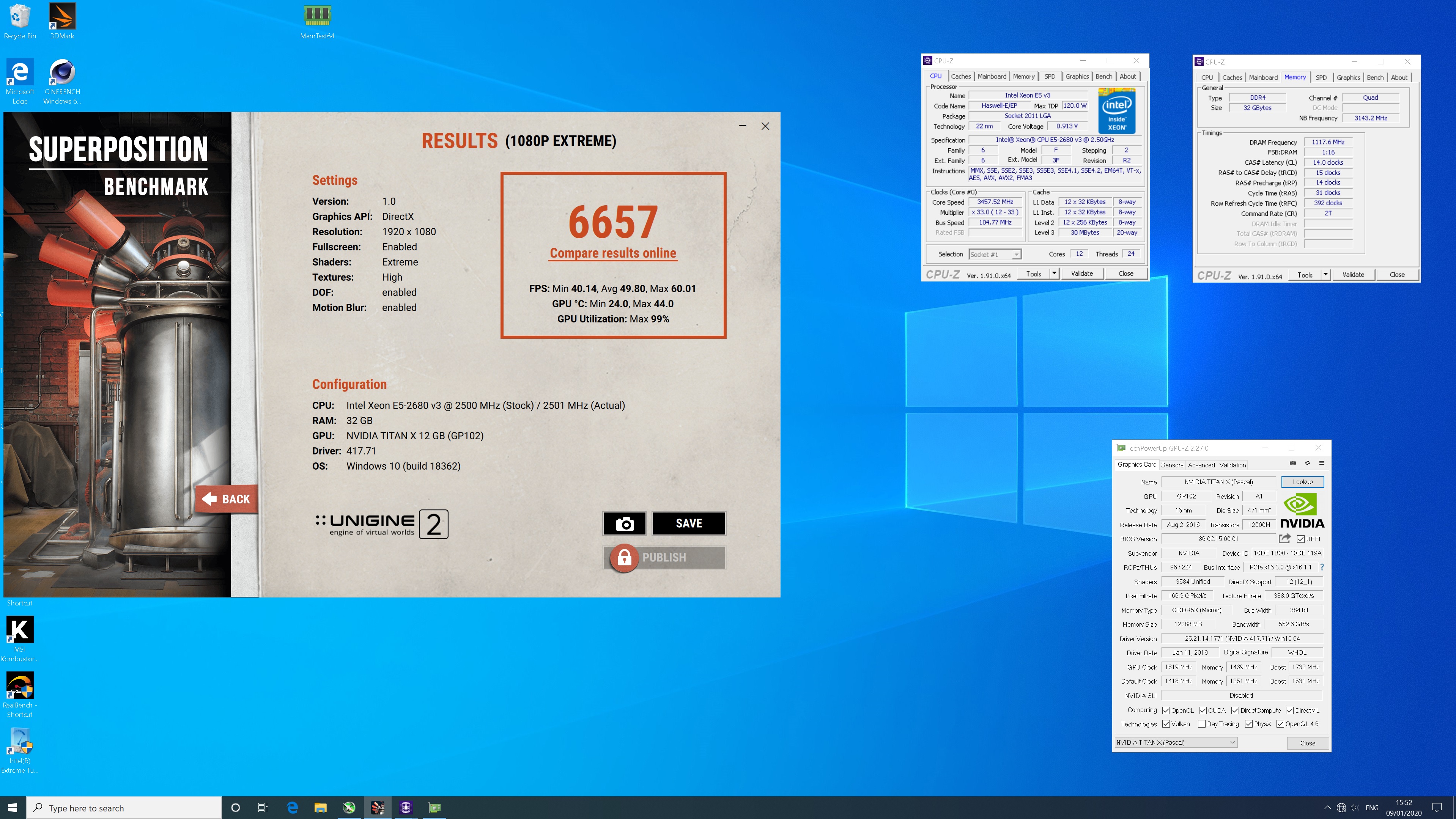Click the Lookup button in GPU-Z
Viewport: 1456px width, 819px height.
1302,481
